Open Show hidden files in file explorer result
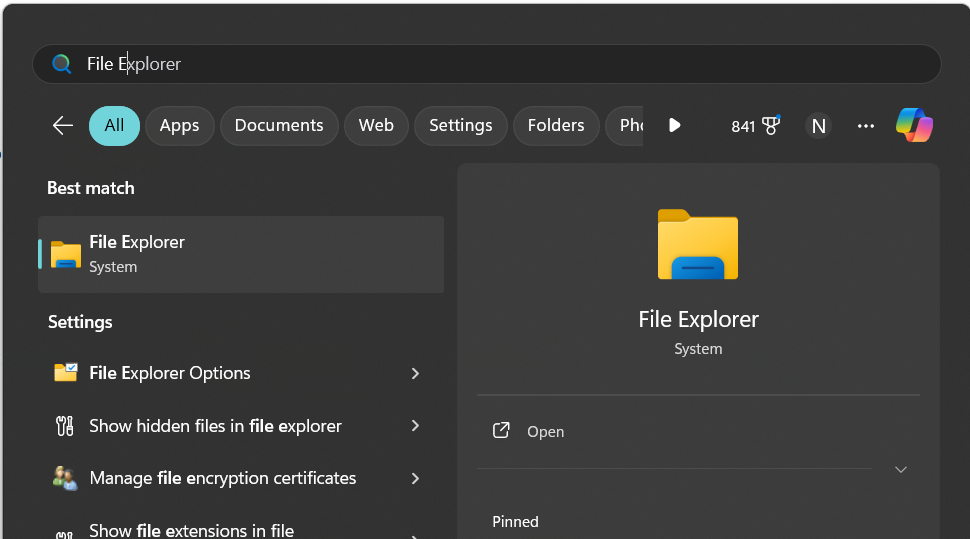 pyautogui.click(x=241, y=426)
